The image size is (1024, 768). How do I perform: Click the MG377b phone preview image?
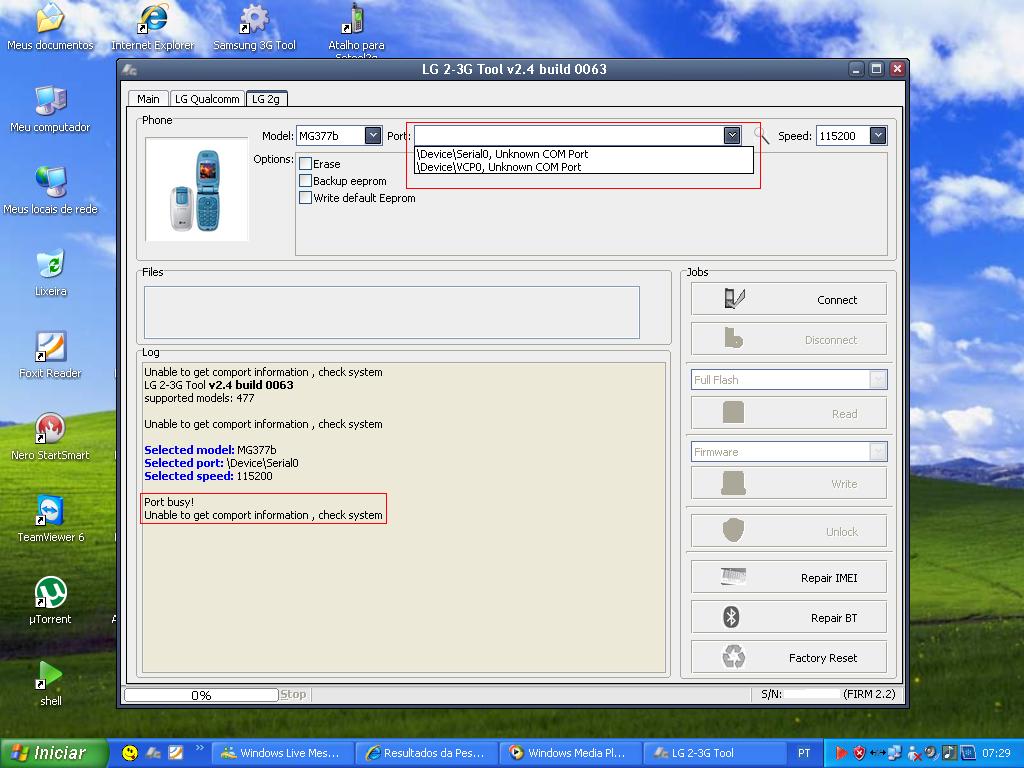point(197,189)
